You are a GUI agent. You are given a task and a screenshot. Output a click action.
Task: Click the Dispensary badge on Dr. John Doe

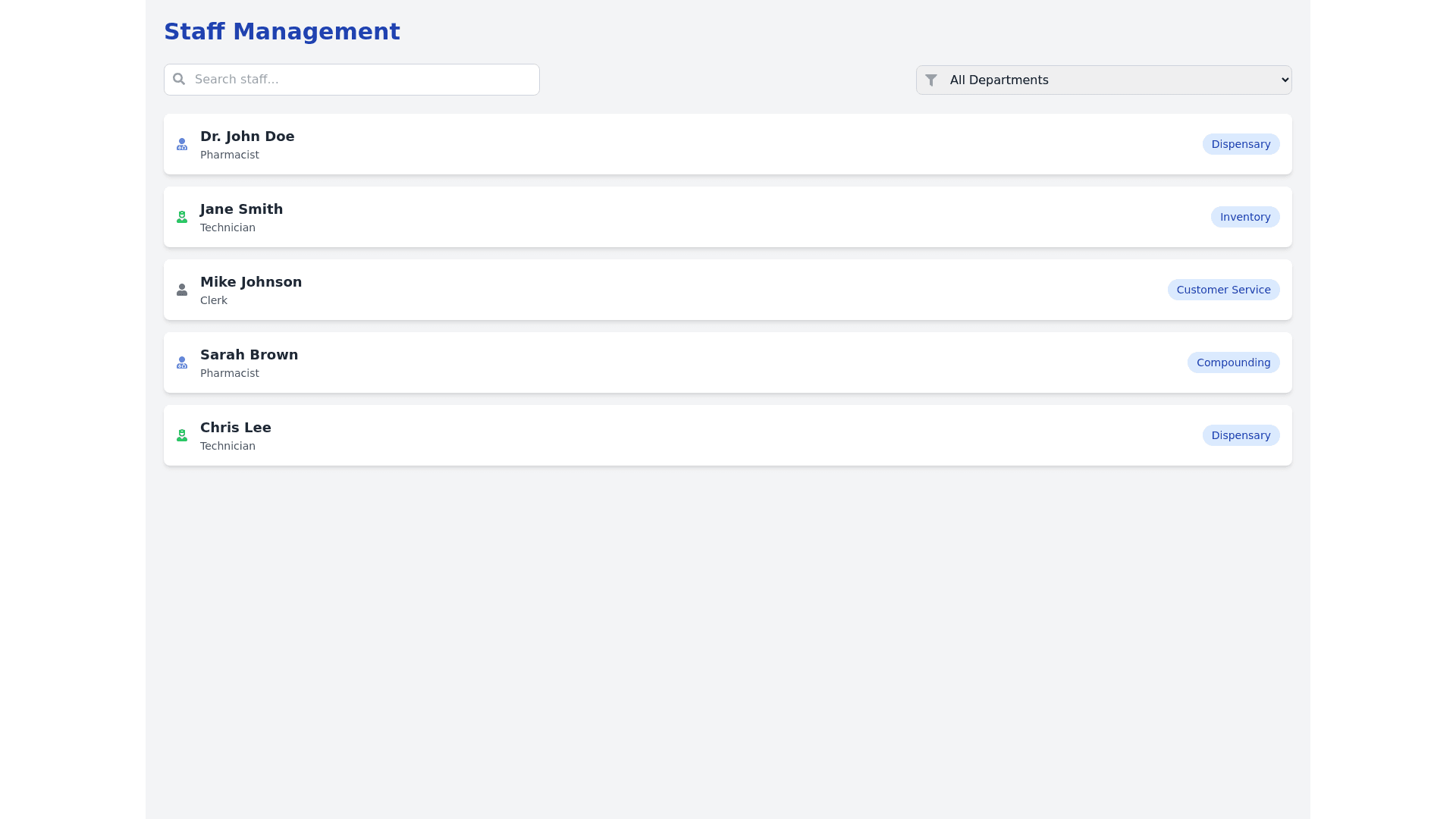[x=1241, y=144]
